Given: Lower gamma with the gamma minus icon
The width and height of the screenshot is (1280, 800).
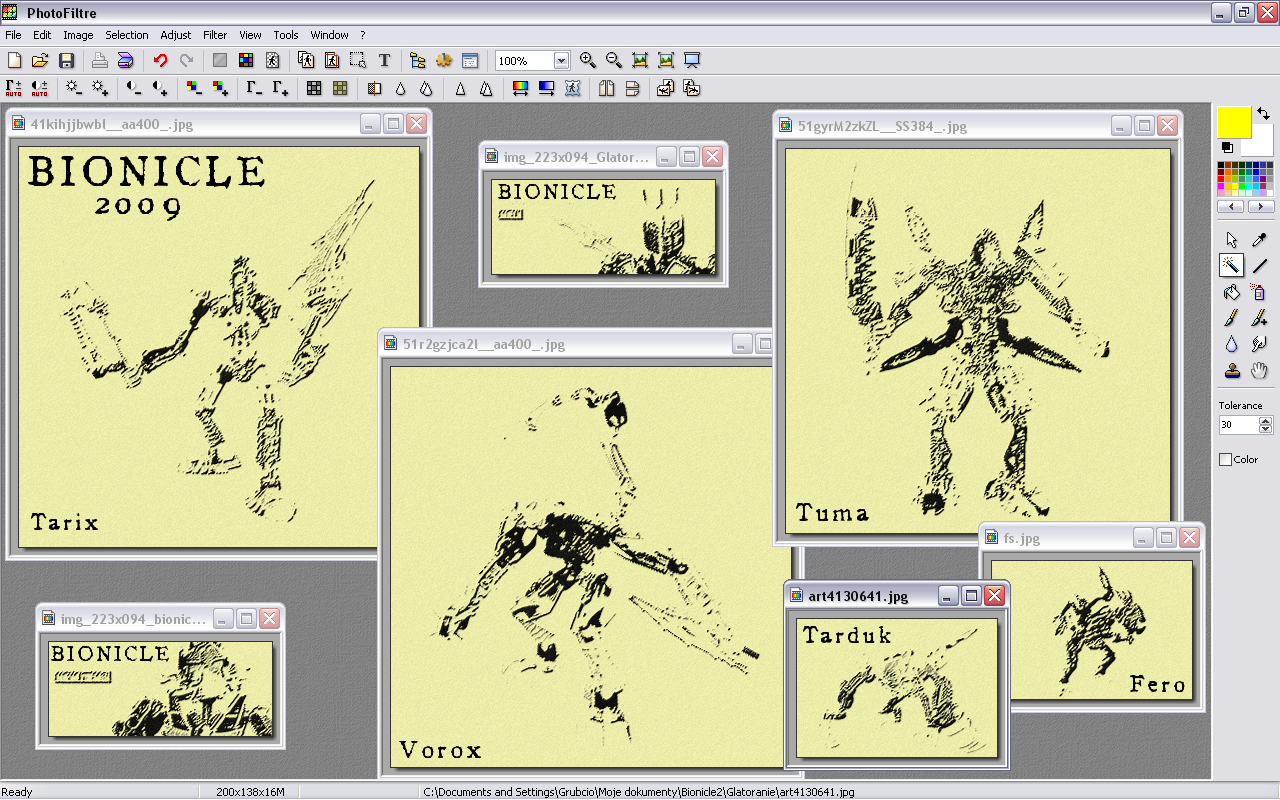Looking at the screenshot, I should [254, 89].
